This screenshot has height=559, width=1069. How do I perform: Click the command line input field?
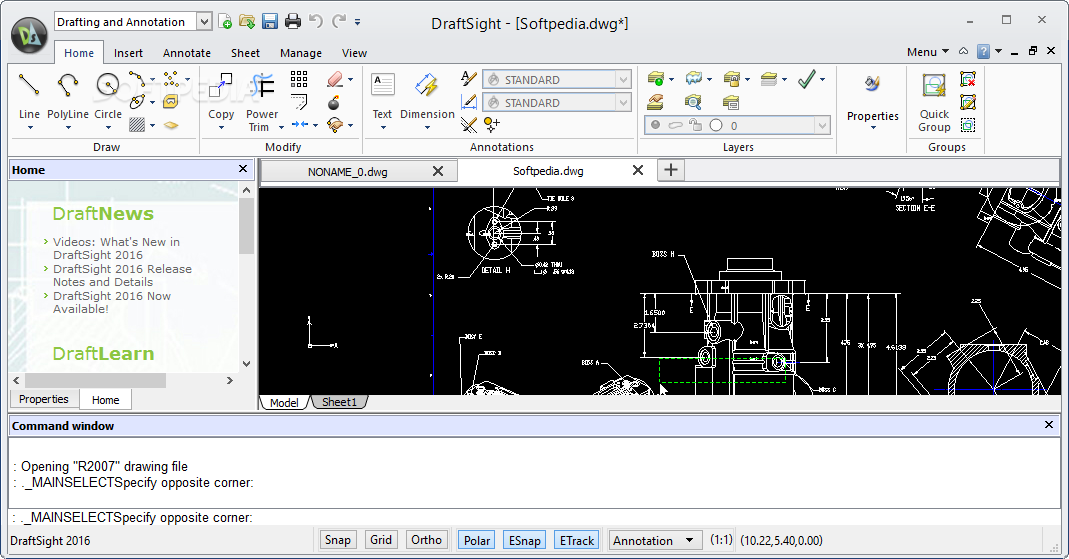tap(532, 518)
